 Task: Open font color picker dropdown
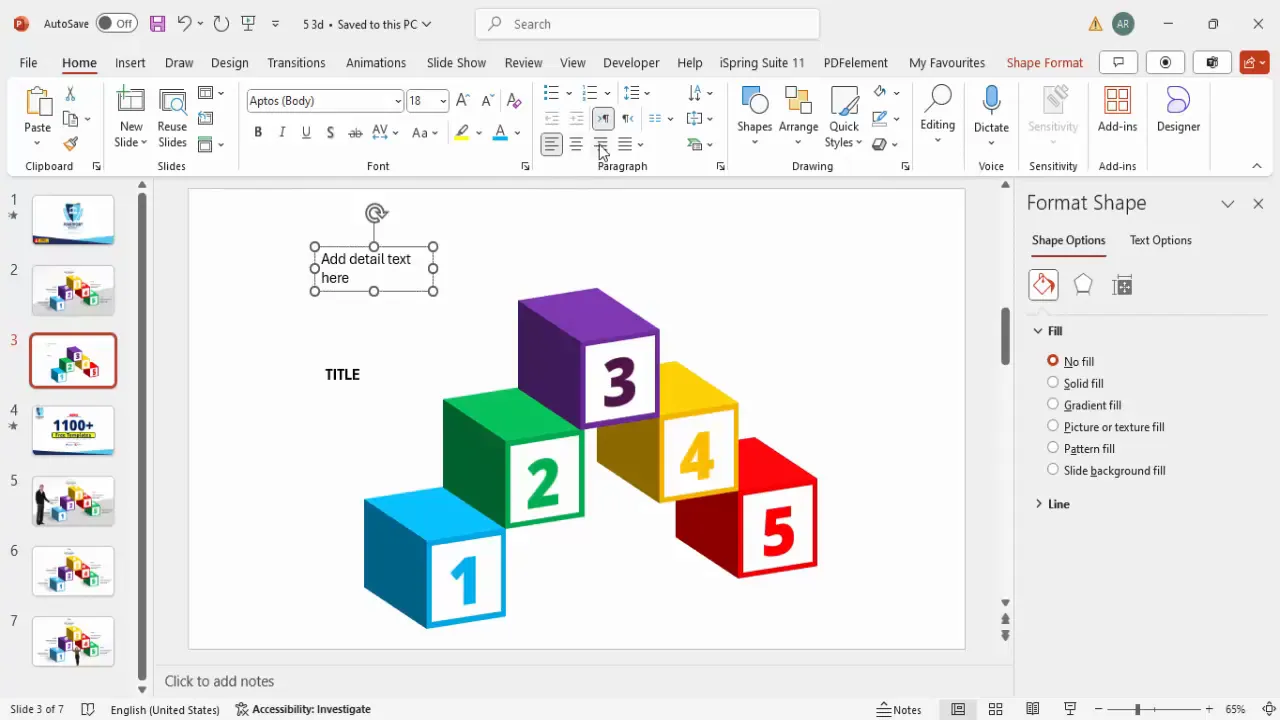[517, 132]
